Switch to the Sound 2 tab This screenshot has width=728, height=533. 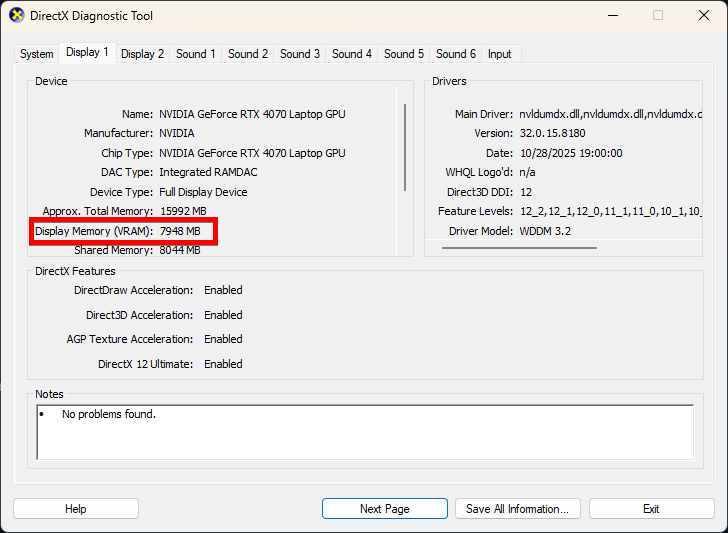(x=247, y=54)
